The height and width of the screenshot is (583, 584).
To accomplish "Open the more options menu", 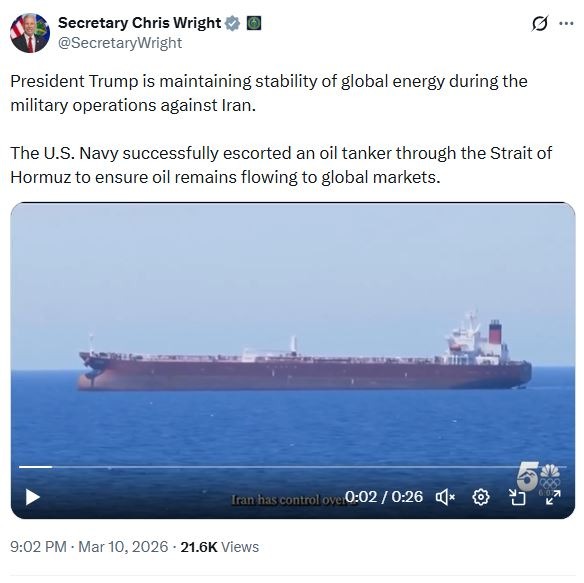I will coord(566,23).
